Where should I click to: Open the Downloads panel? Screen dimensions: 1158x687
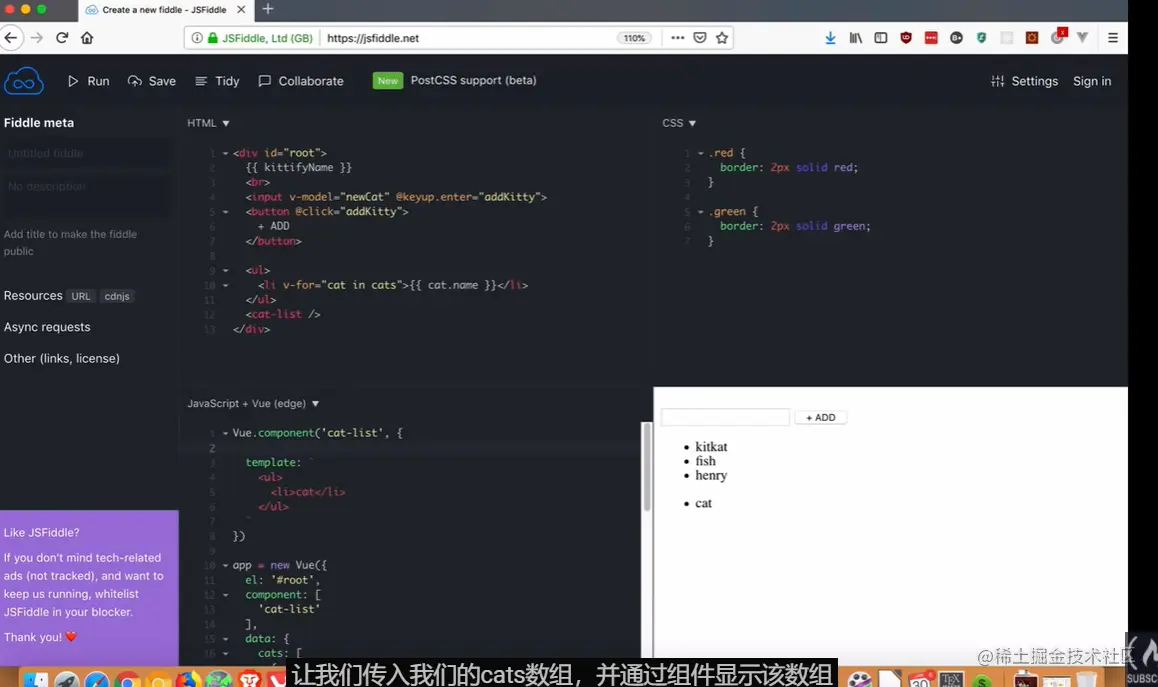tap(830, 38)
